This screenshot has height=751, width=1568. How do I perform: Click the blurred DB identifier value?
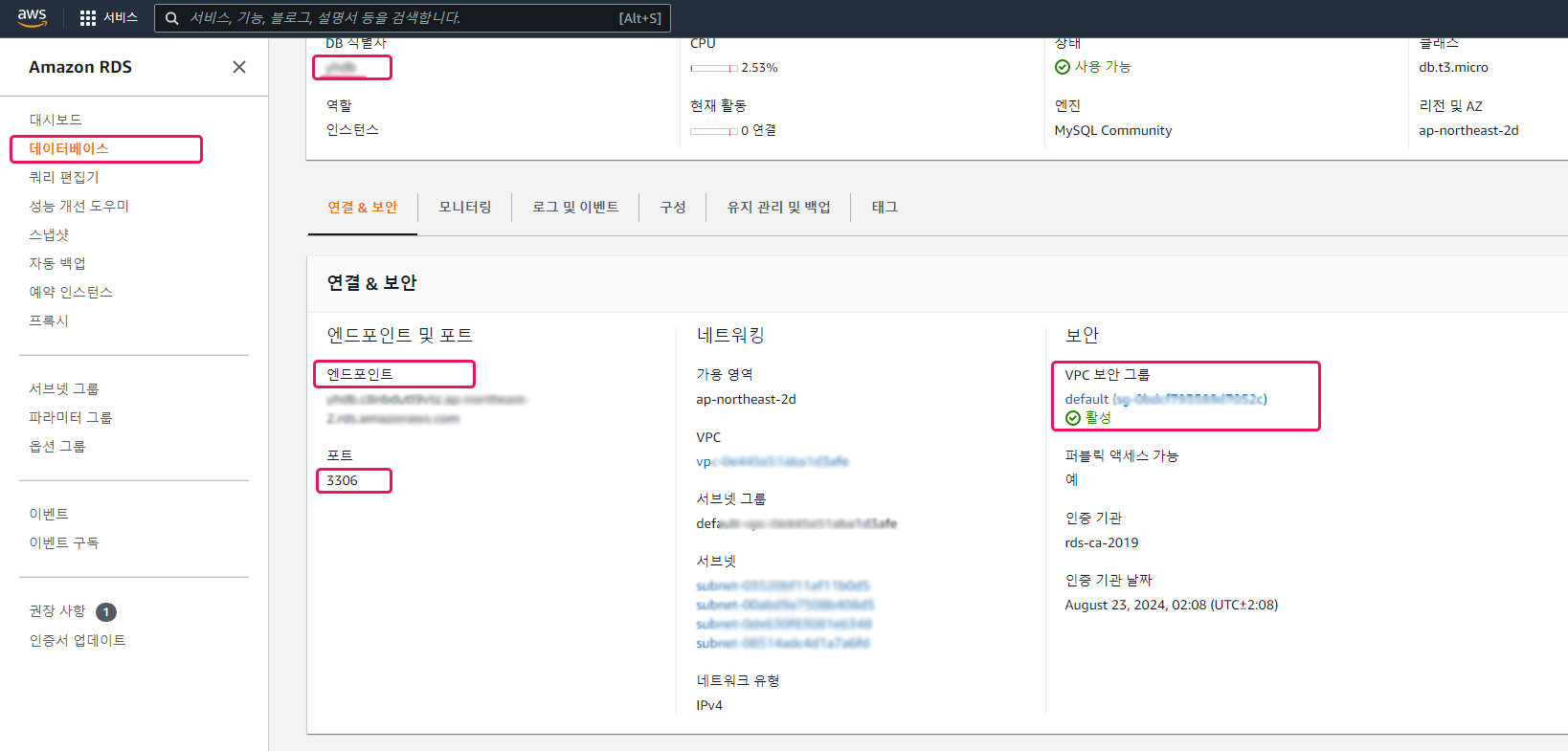[342, 67]
